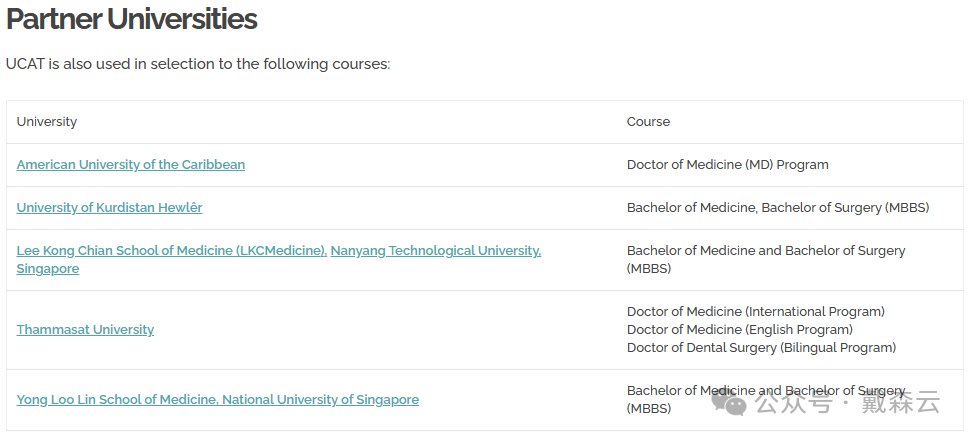Click the course text in Lee Kong Chian row
Screen dimensions: 971x440
[766, 259]
